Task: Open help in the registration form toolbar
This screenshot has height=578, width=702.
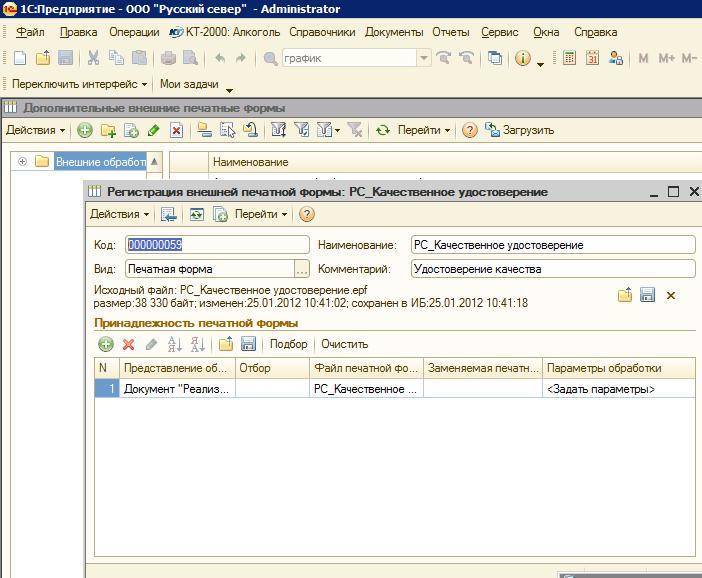Action: tap(307, 214)
